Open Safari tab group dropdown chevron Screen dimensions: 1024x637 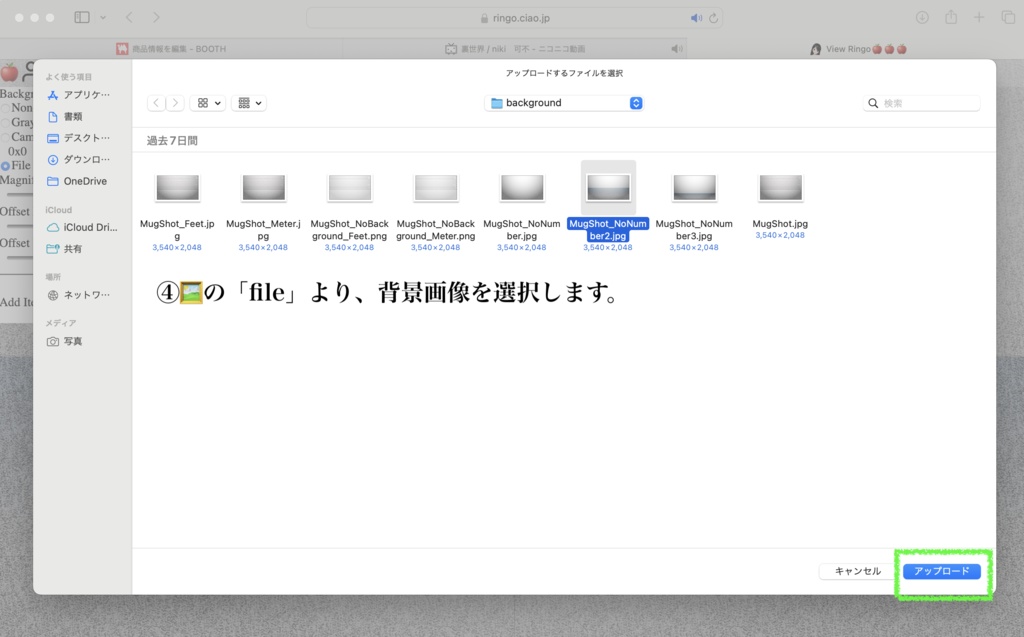[x=103, y=18]
